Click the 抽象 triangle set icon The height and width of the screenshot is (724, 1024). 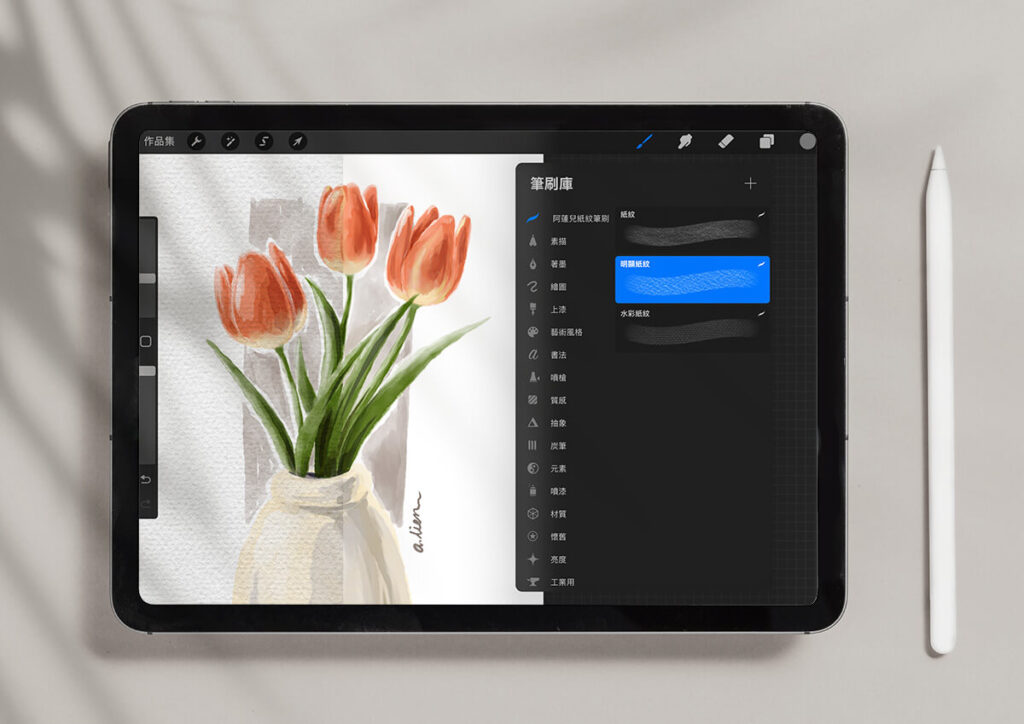[x=533, y=423]
